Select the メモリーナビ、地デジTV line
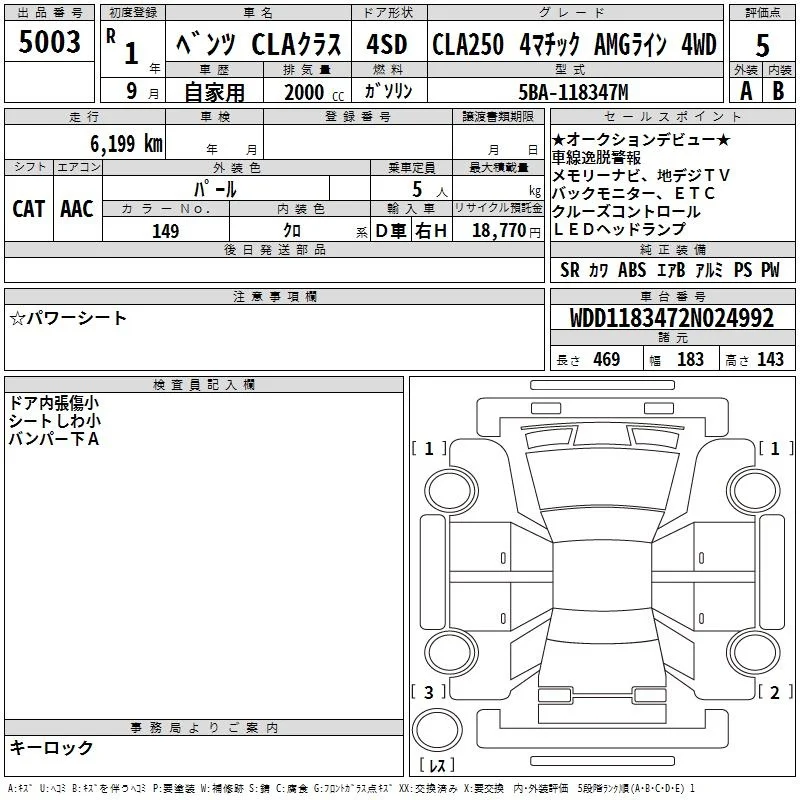The image size is (800, 800). (641, 176)
